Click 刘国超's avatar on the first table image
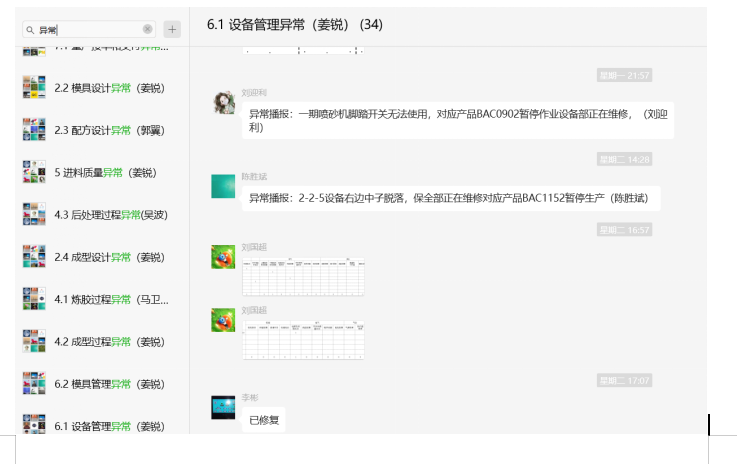 [x=224, y=257]
